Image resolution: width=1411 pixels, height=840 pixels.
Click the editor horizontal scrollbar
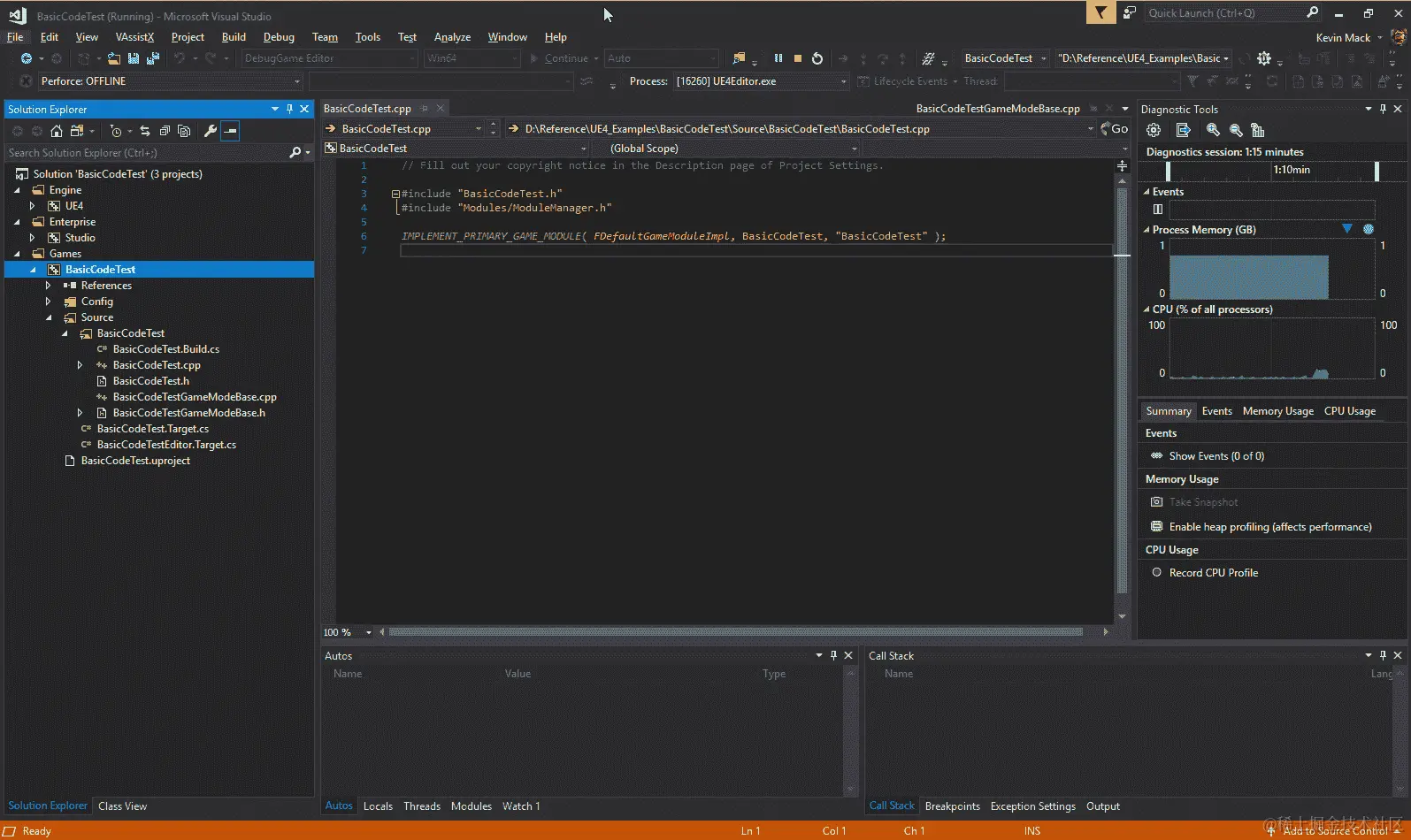tap(736, 632)
